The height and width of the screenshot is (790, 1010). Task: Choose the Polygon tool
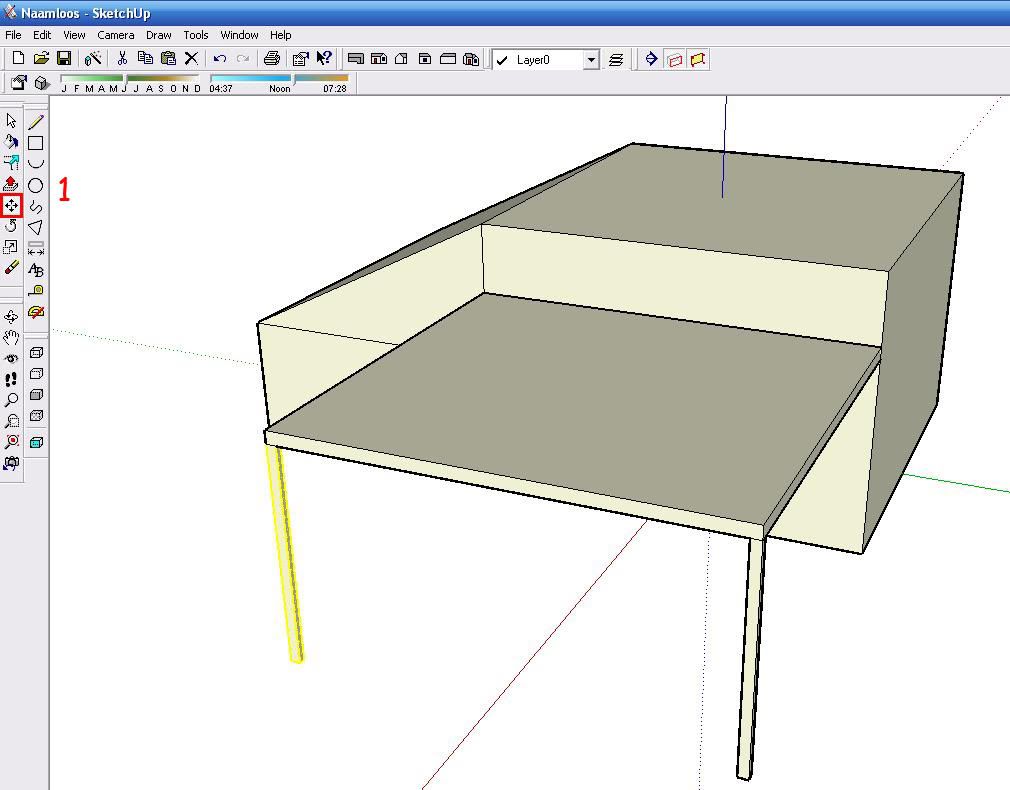(36, 227)
